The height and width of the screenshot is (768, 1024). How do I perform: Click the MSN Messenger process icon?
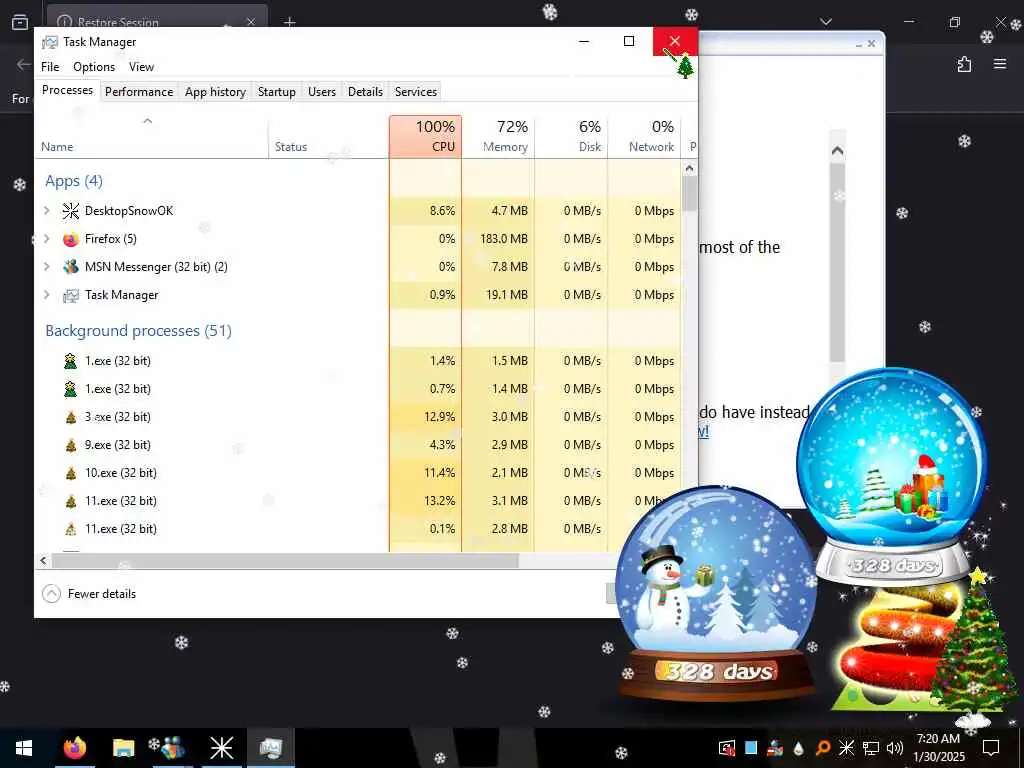pos(71,267)
